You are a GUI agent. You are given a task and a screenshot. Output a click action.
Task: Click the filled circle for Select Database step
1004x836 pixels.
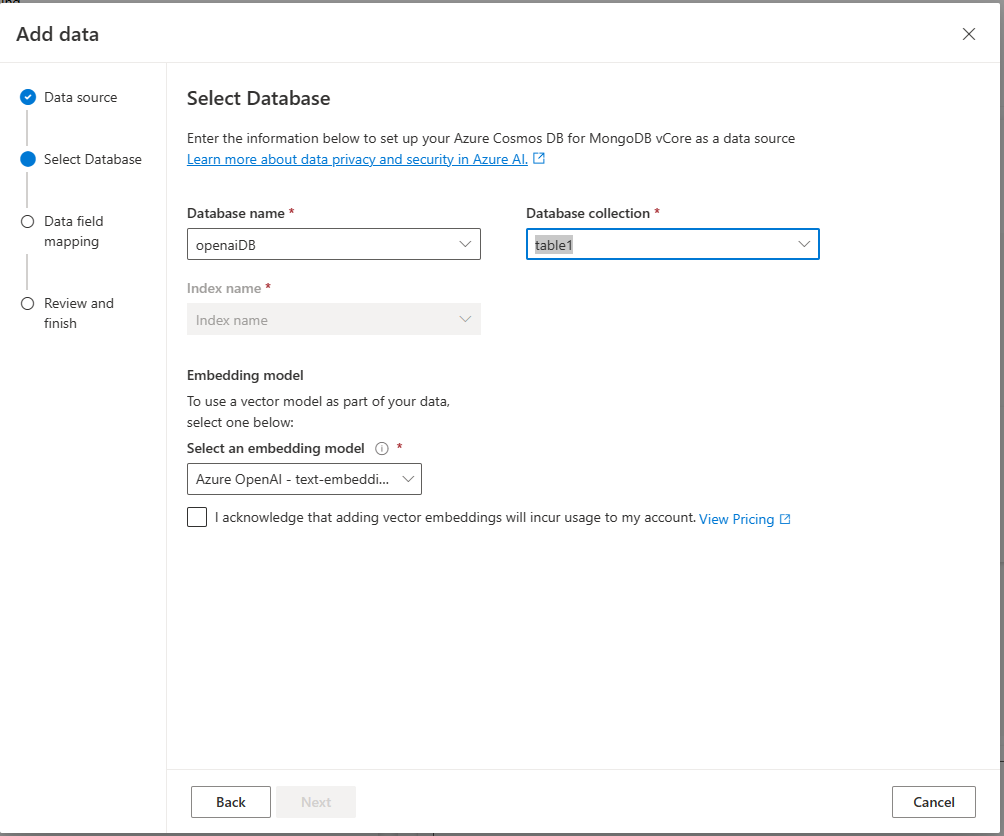[x=27, y=159]
